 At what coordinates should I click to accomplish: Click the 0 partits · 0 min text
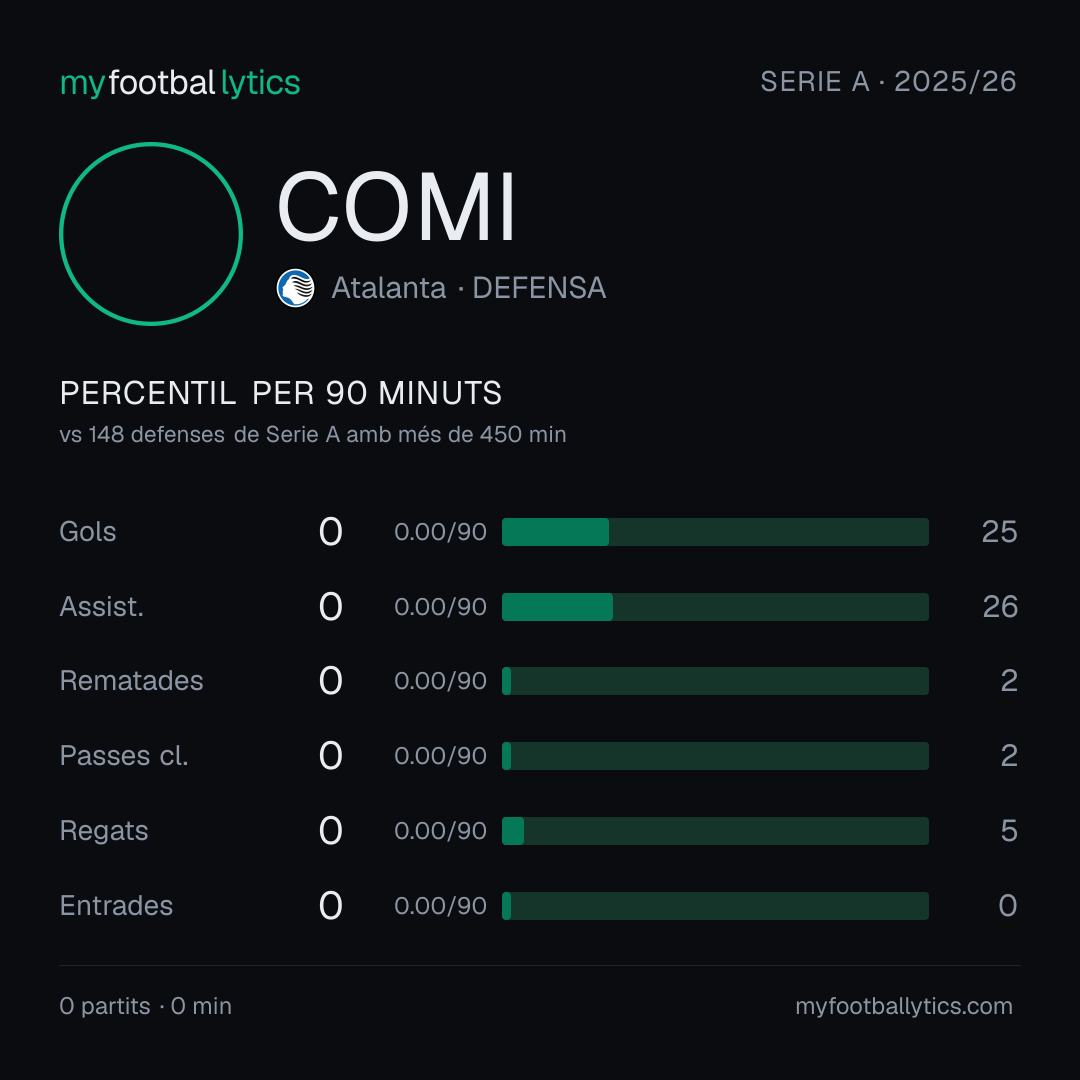click(145, 1006)
